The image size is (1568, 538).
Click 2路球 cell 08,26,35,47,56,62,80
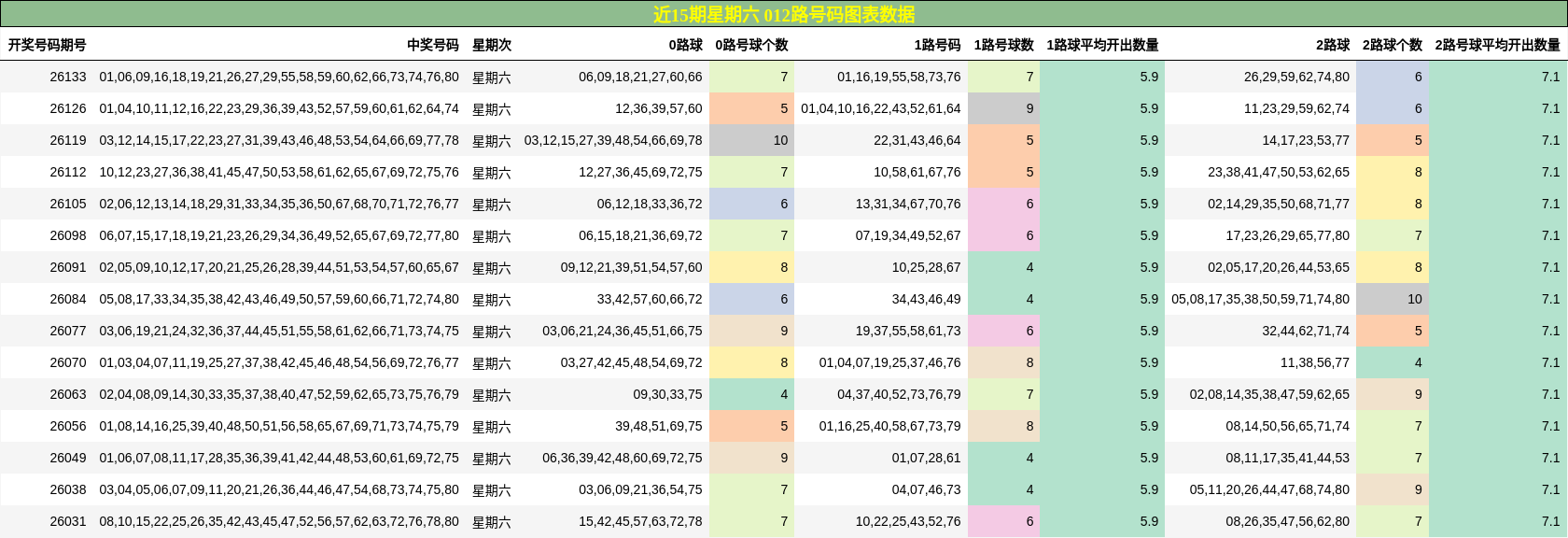[x=1288, y=521]
